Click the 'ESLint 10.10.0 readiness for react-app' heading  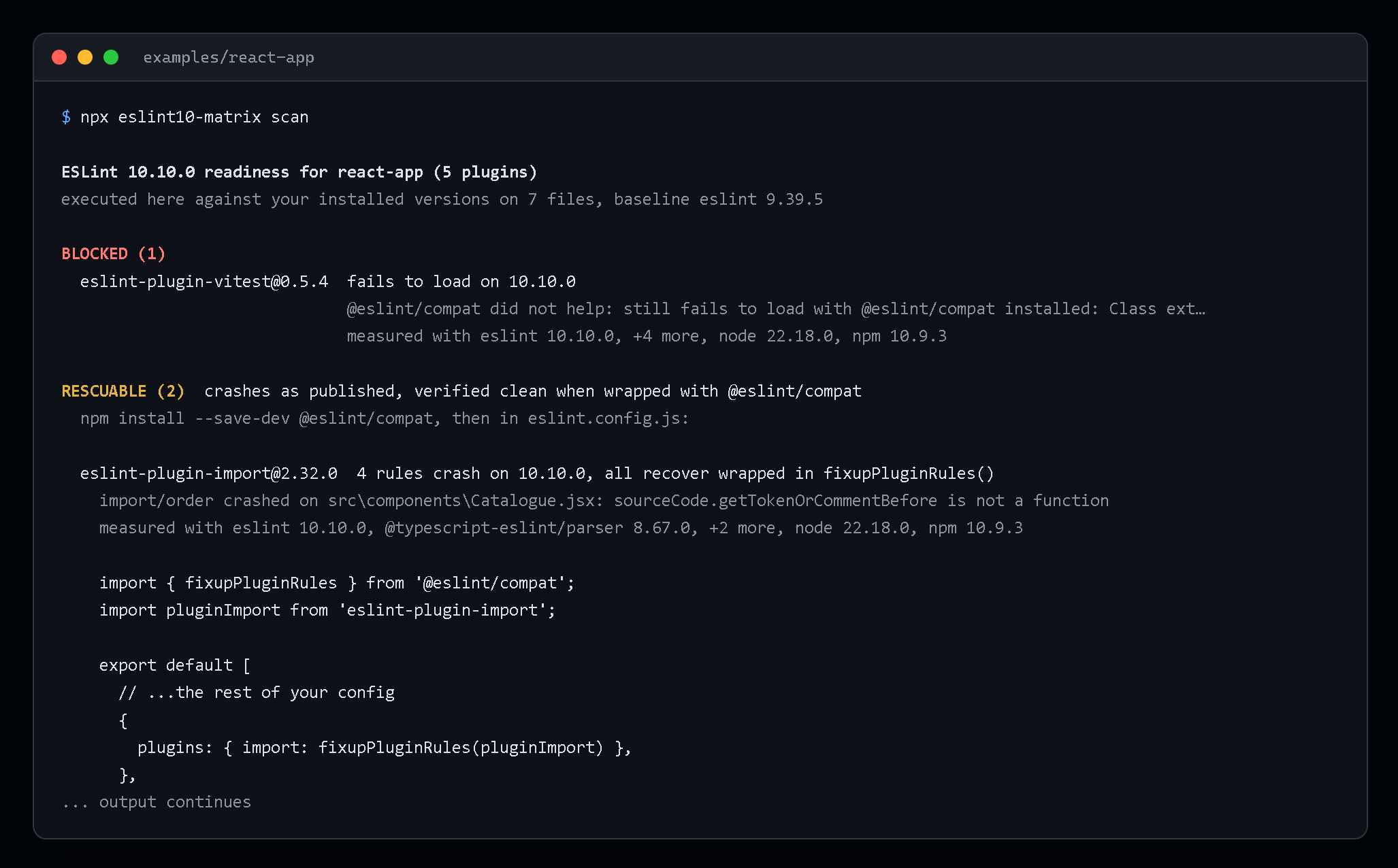point(299,172)
